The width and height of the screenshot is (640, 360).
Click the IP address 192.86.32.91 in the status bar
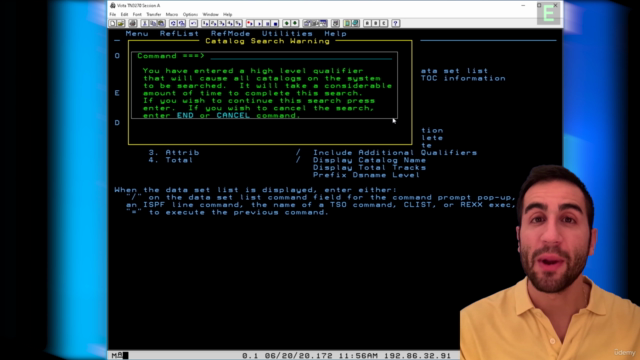417,356
